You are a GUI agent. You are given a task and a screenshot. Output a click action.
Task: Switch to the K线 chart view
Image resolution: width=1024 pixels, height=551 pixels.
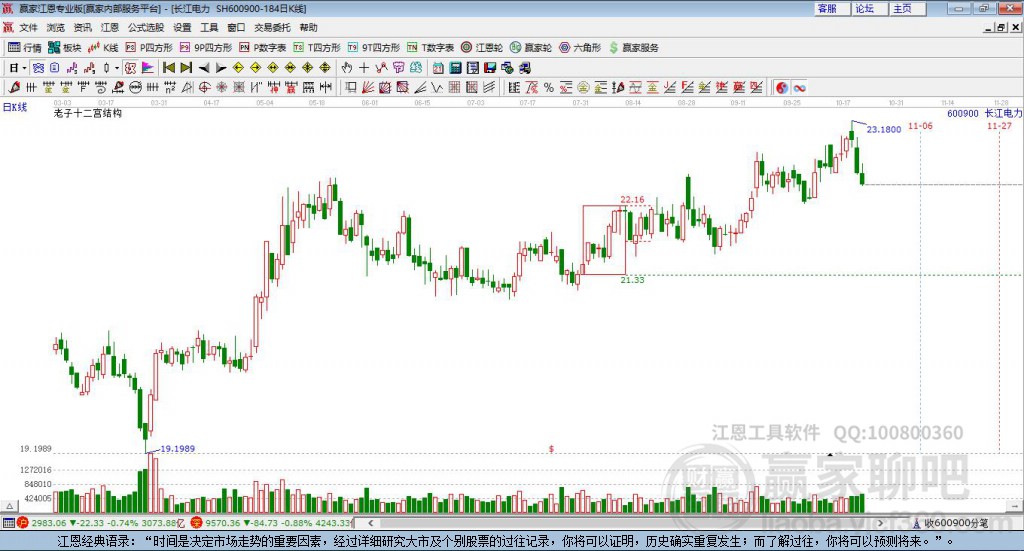point(103,48)
